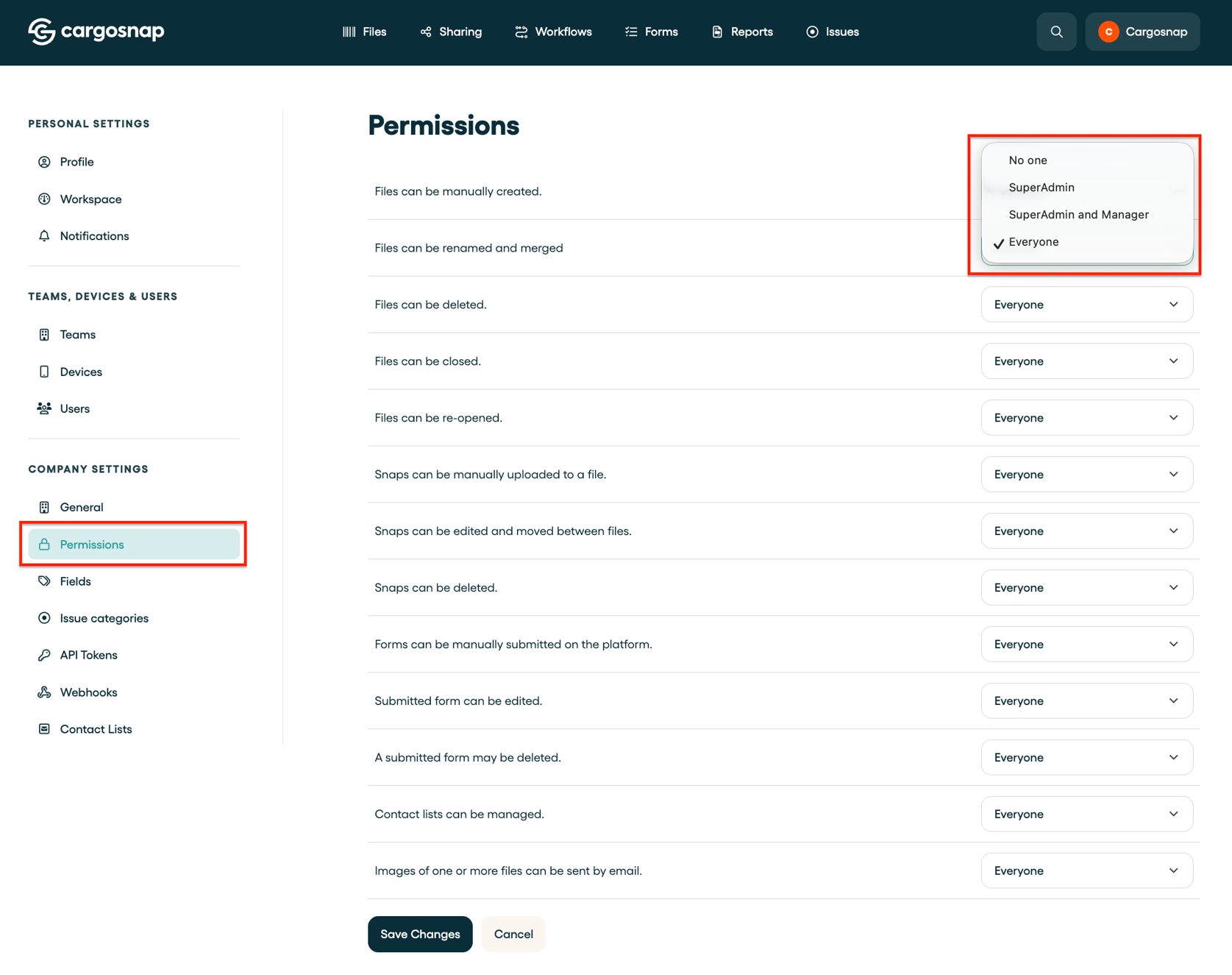This screenshot has height=975, width=1232.
Task: Go to the Issues page
Action: click(x=832, y=32)
